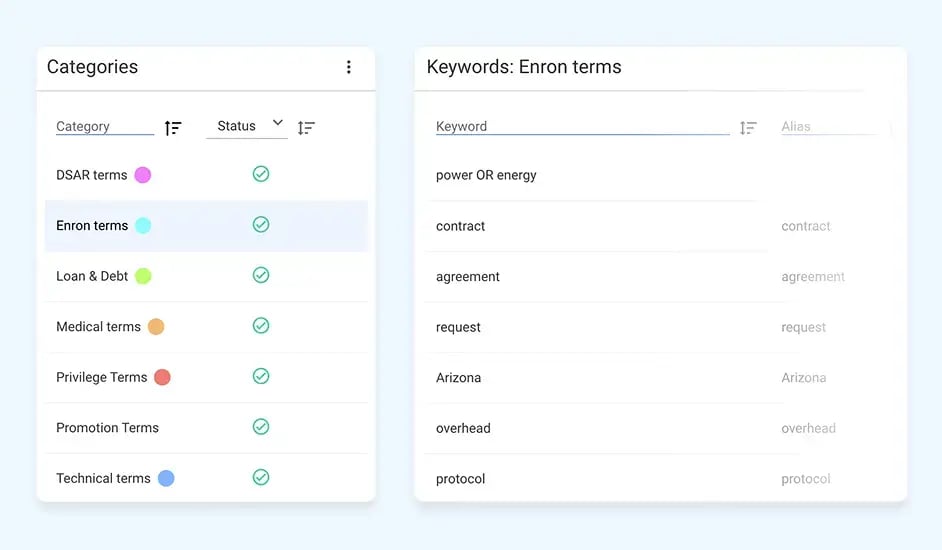Open the 'power OR energy' keyword
Screen dimensions: 942x550
(x=486, y=175)
